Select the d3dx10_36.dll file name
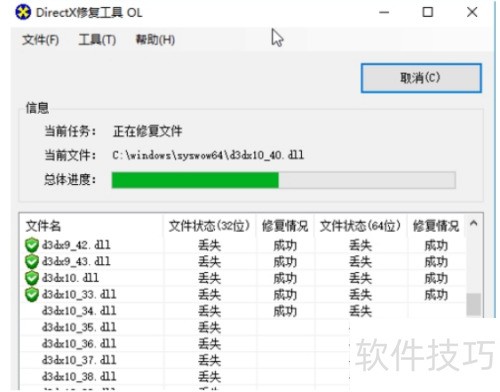The height and width of the screenshot is (392, 500). [79, 344]
